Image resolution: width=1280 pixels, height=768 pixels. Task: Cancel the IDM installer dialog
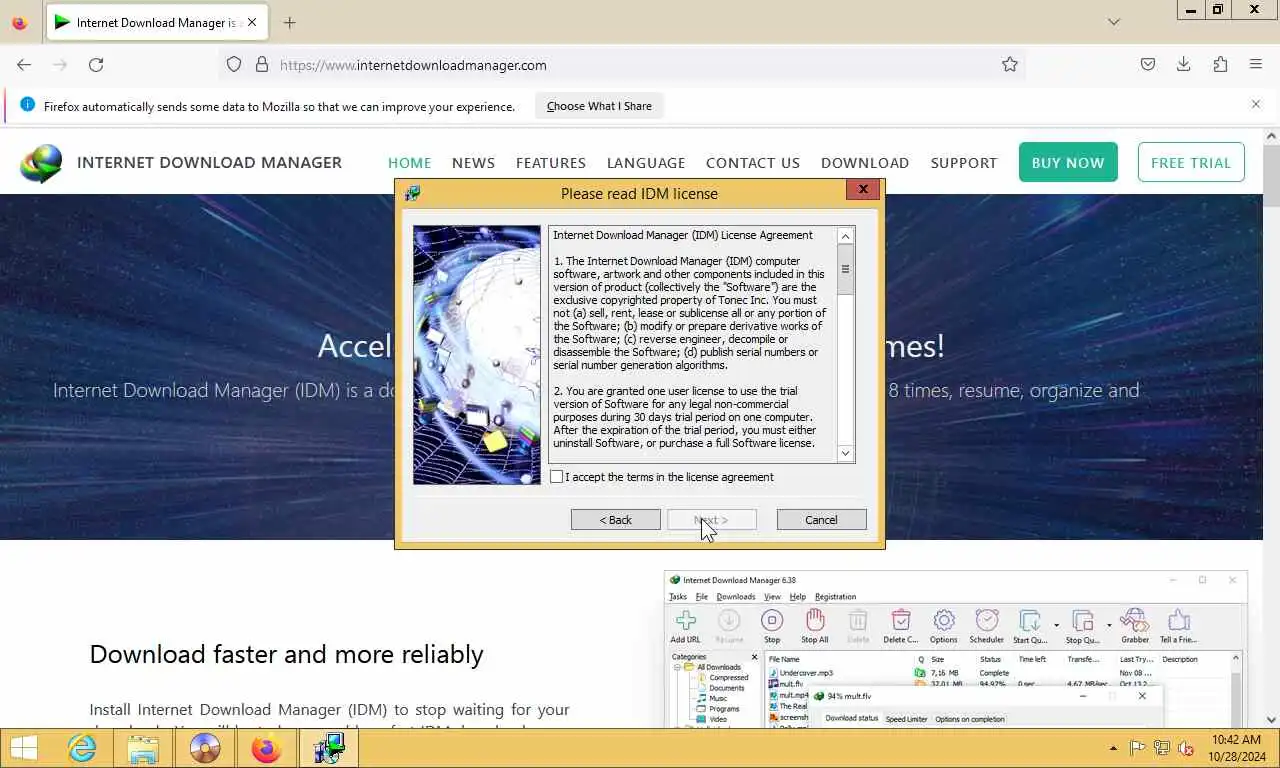coord(821,520)
